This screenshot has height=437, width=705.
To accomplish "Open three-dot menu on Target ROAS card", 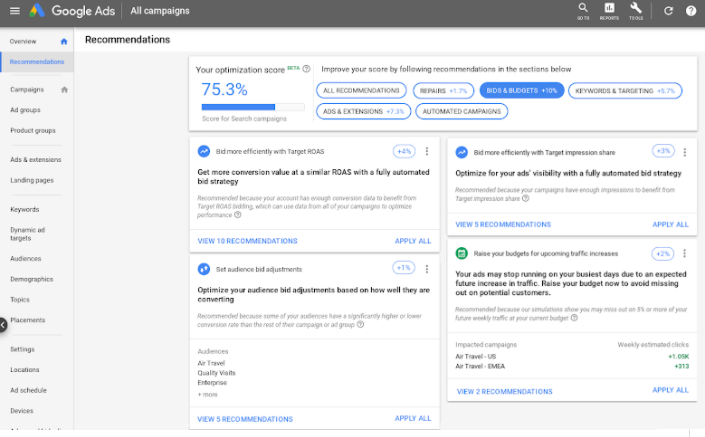I will [x=427, y=152].
